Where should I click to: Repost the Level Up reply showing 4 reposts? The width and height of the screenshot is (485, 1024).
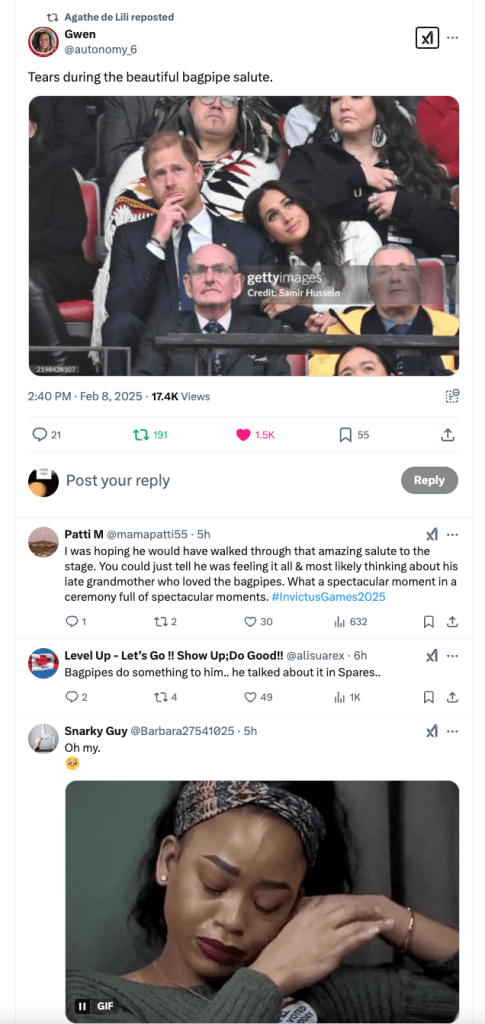click(161, 697)
